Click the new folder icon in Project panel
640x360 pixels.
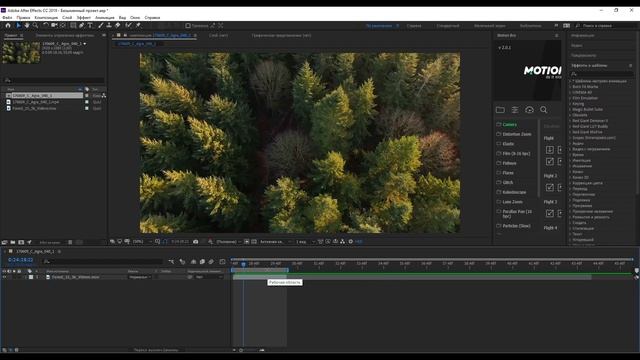(13, 242)
